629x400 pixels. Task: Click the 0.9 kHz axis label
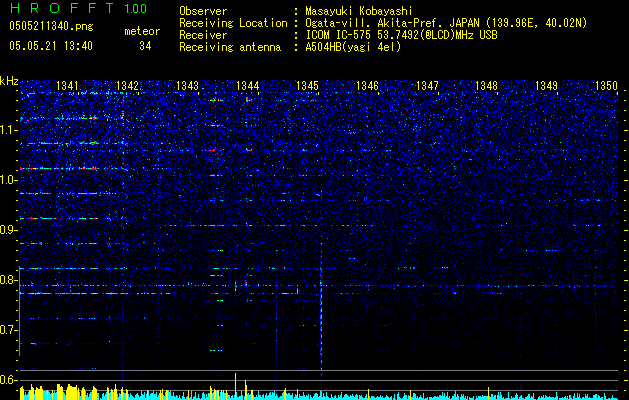(9, 230)
